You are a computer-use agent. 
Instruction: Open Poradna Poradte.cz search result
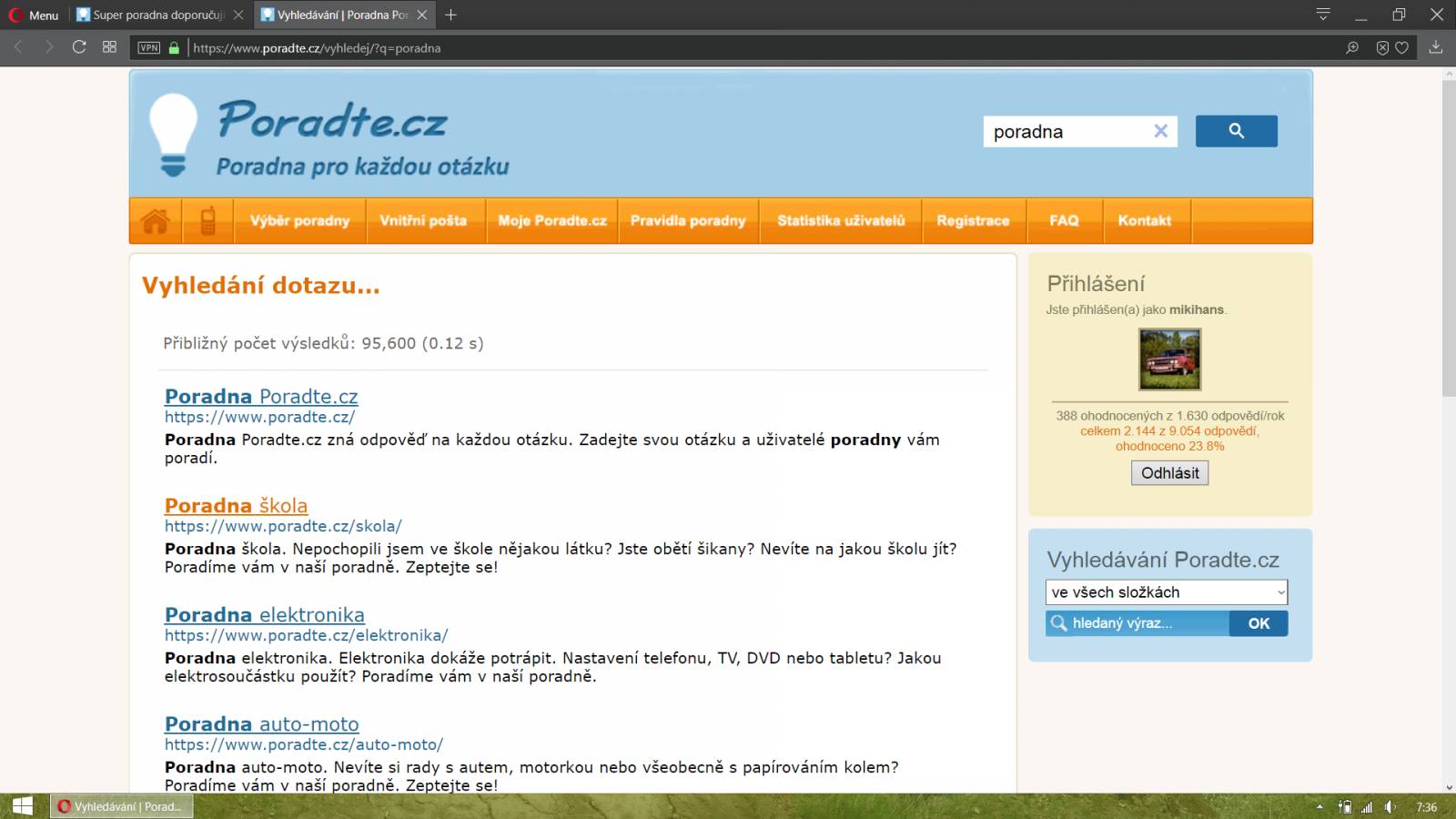[x=261, y=396]
